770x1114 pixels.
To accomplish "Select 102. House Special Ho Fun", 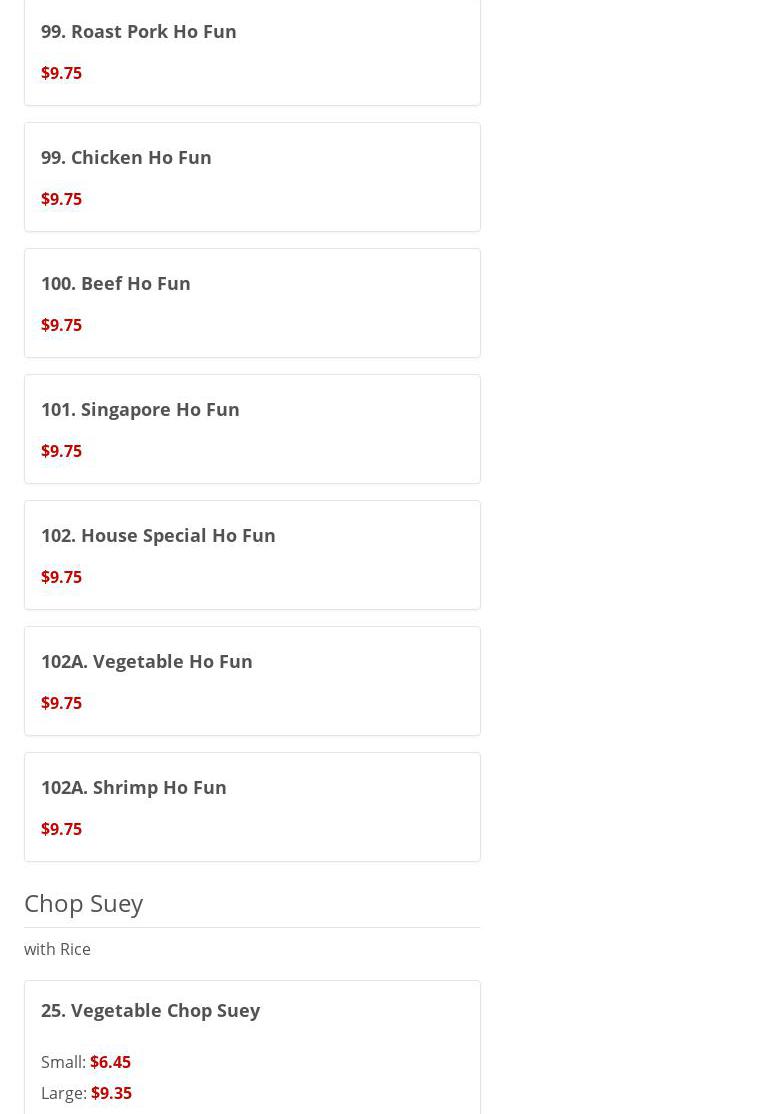I will point(158,535).
